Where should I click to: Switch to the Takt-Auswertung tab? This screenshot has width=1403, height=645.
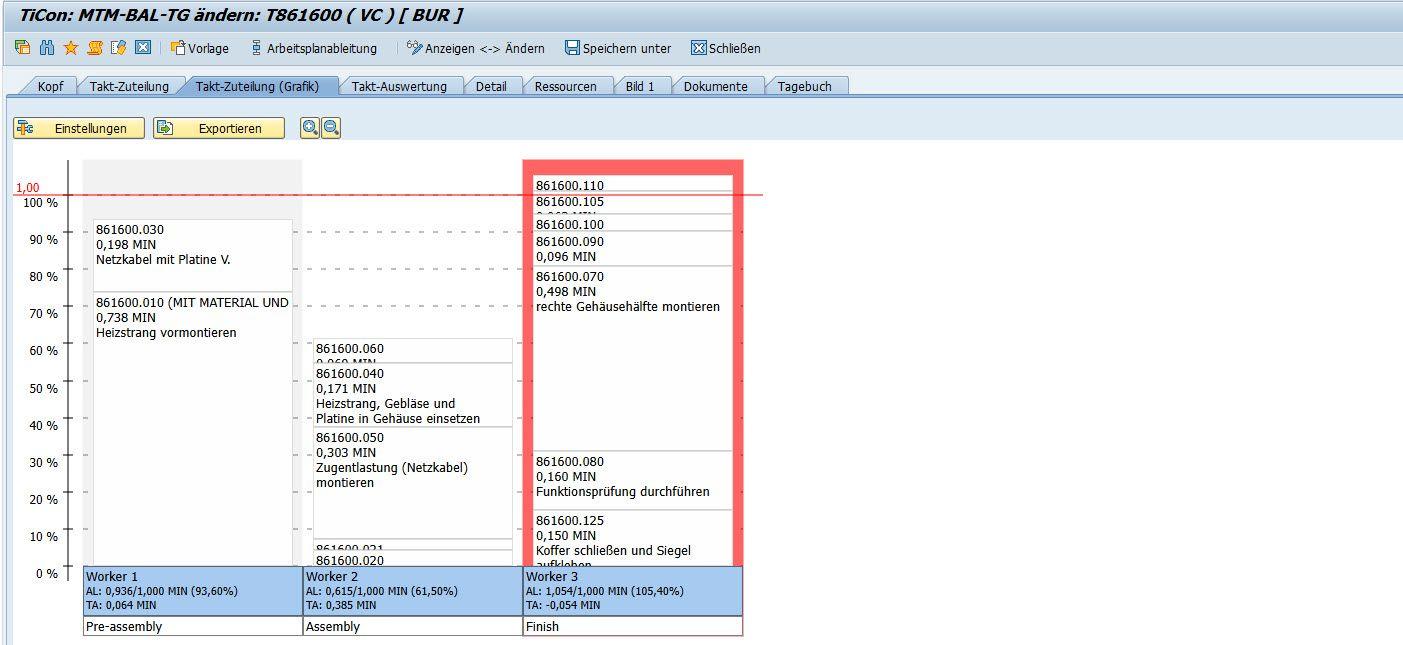(x=399, y=86)
